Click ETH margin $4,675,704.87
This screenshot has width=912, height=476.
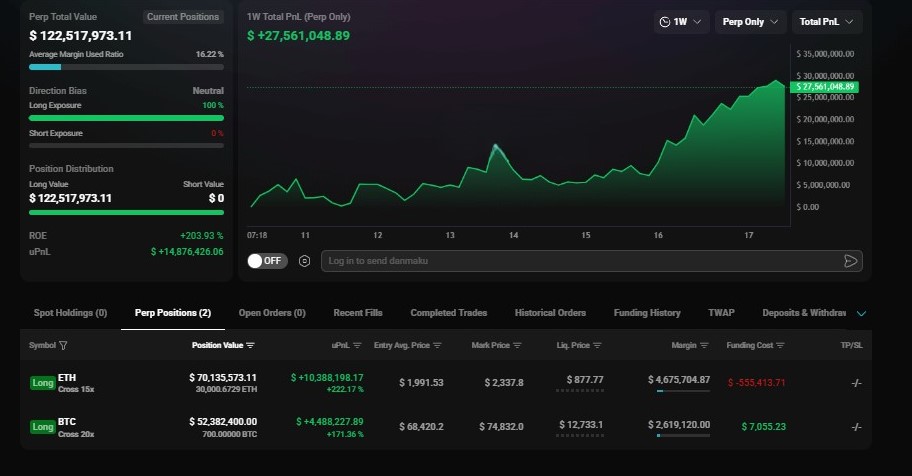click(x=679, y=380)
